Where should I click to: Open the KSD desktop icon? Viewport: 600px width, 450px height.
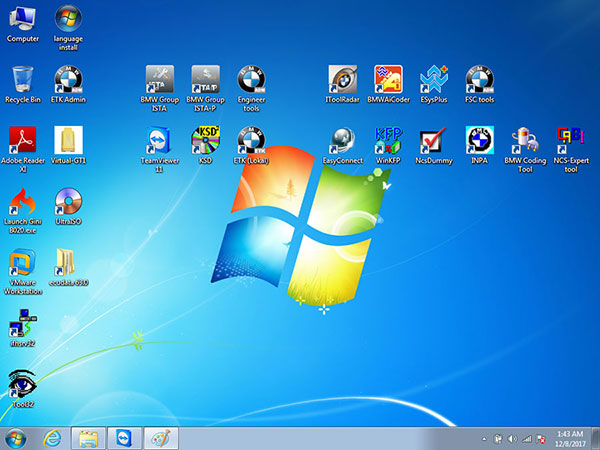coord(204,141)
